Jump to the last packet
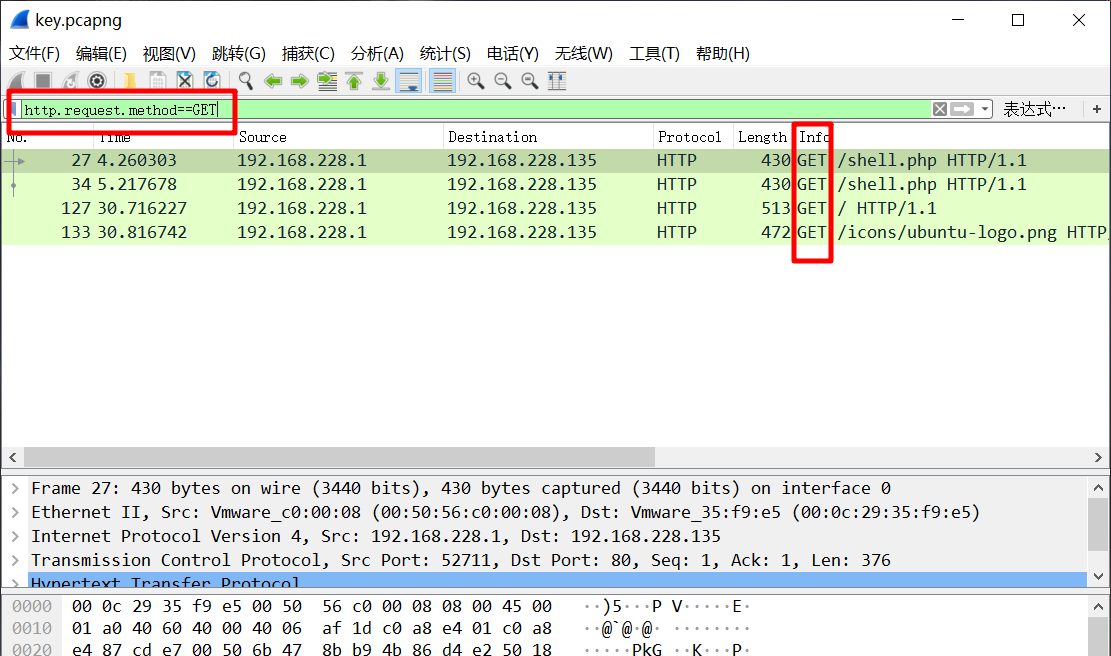This screenshot has width=1111, height=656. pos(380,81)
